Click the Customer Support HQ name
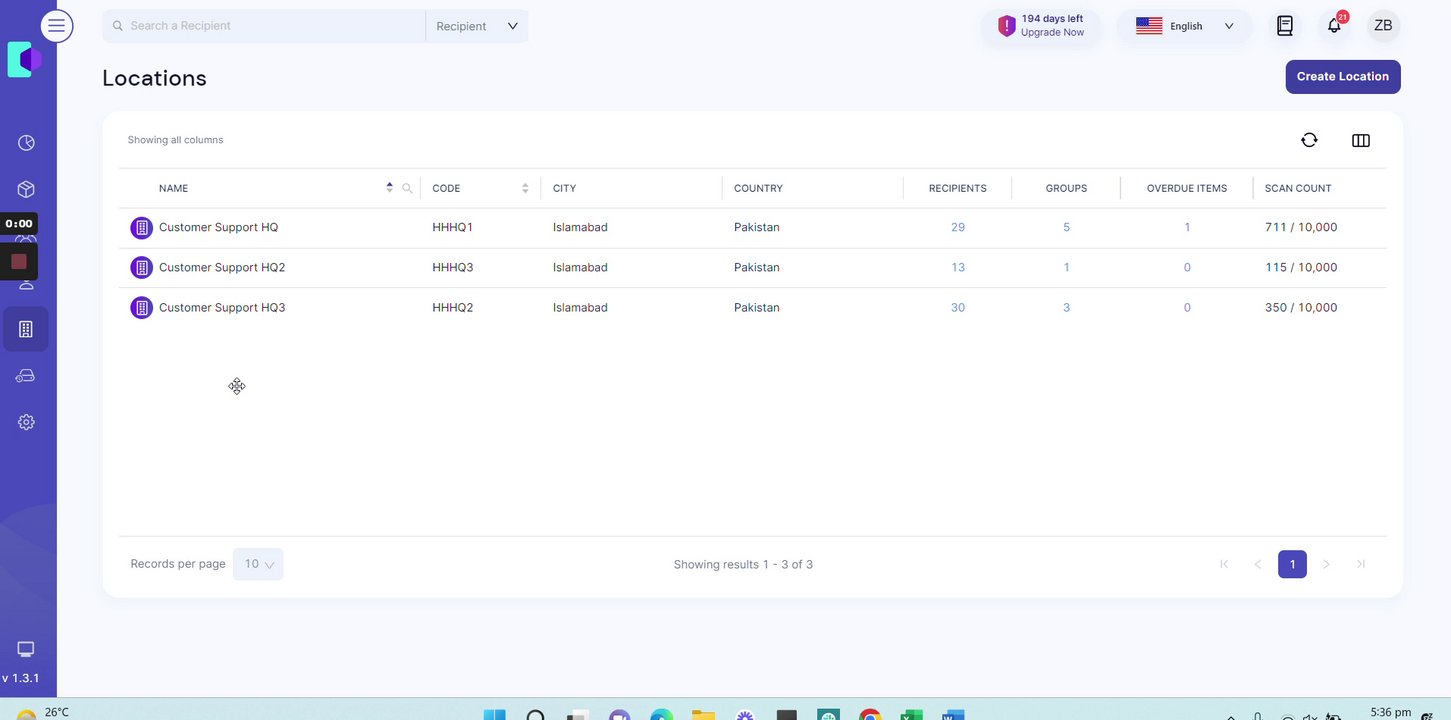Viewport: 1451px width, 720px height. [x=219, y=228]
